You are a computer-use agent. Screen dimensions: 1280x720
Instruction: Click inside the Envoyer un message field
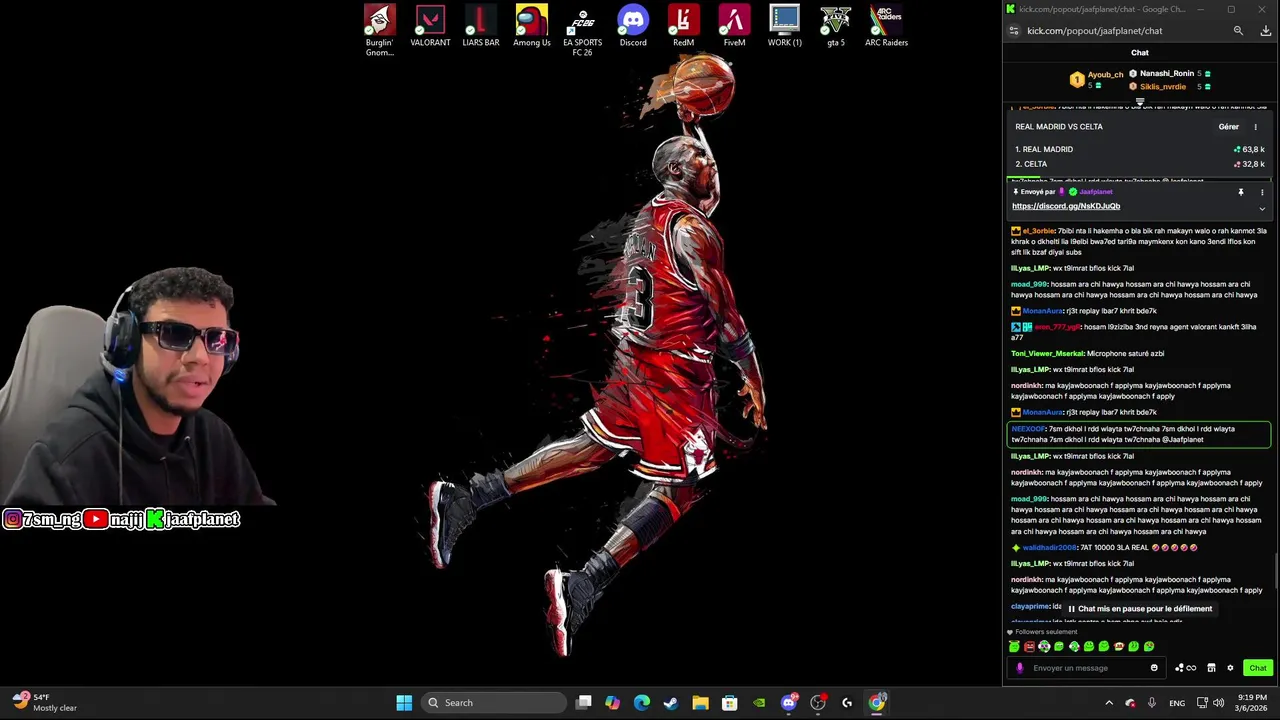pos(1088,668)
